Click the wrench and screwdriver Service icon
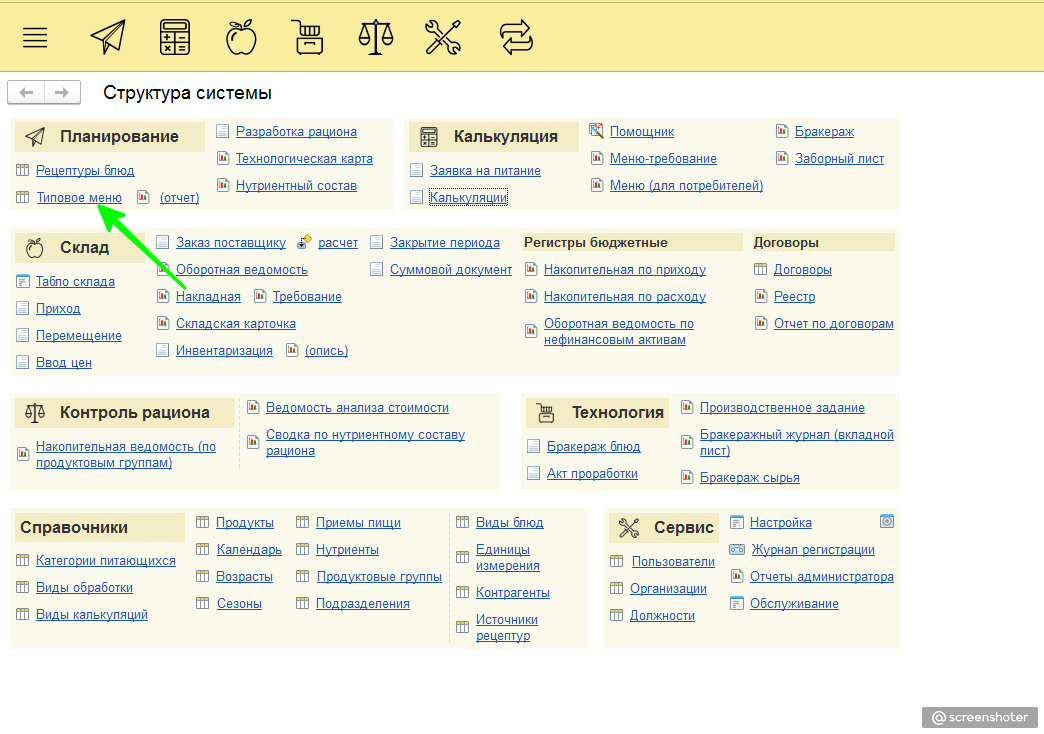This screenshot has width=1044, height=734. [x=442, y=38]
